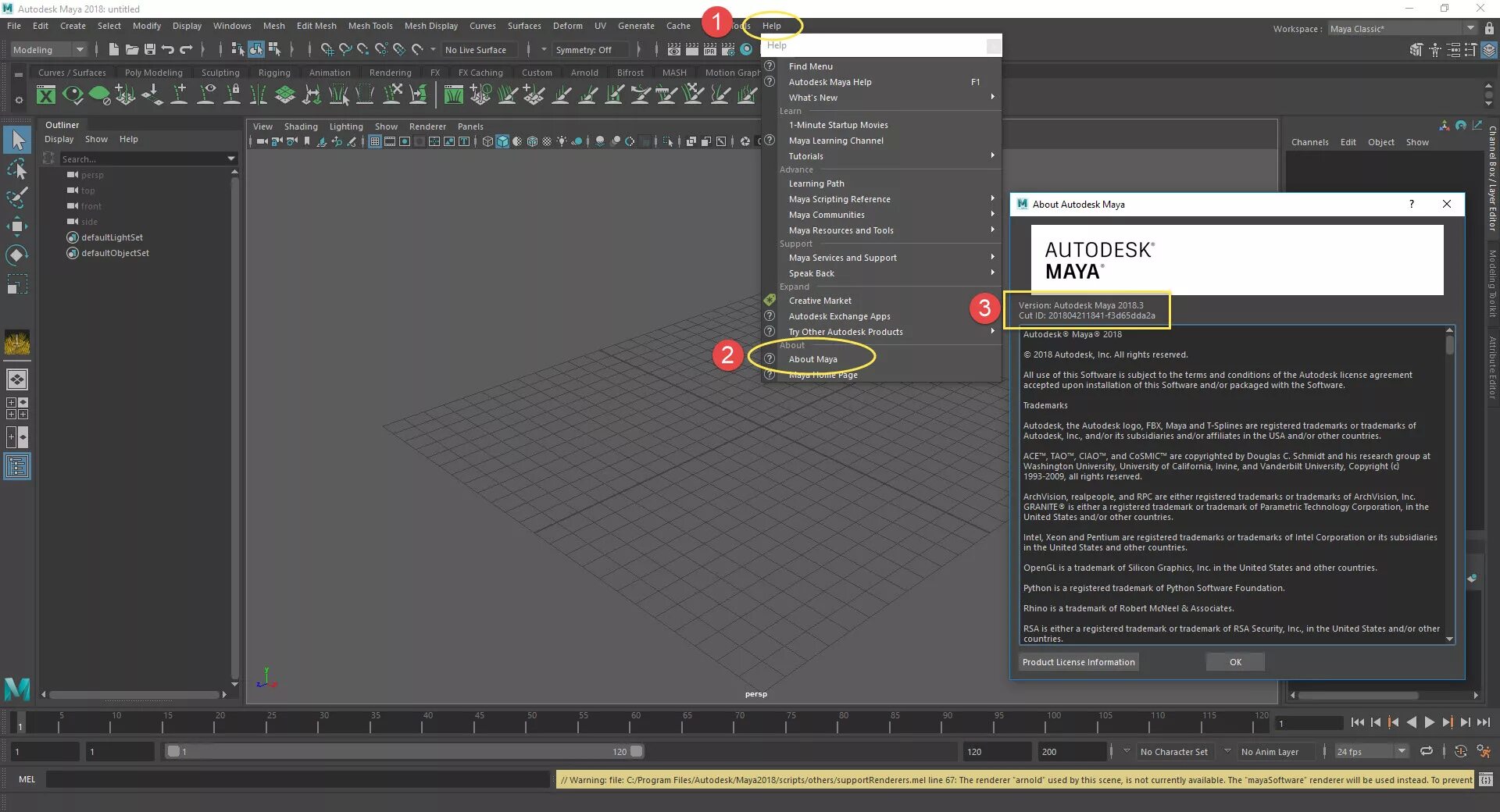Switch to the Rigging shelf tab

click(x=274, y=73)
